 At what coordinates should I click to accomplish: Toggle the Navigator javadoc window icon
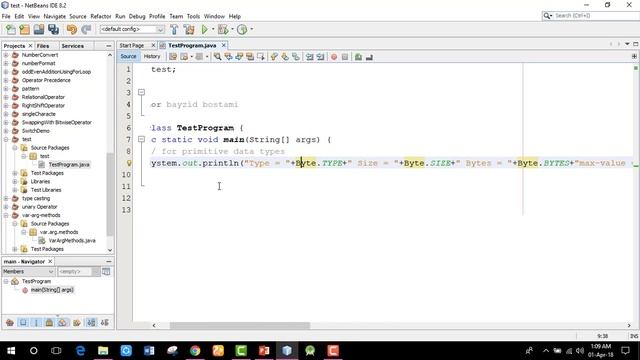tap(106, 271)
